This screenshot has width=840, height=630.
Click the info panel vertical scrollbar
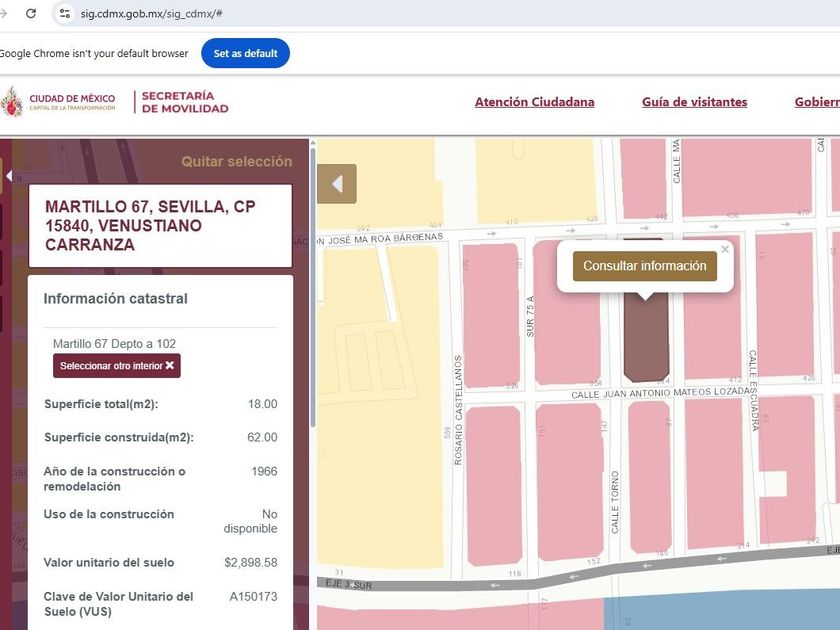click(x=312, y=300)
